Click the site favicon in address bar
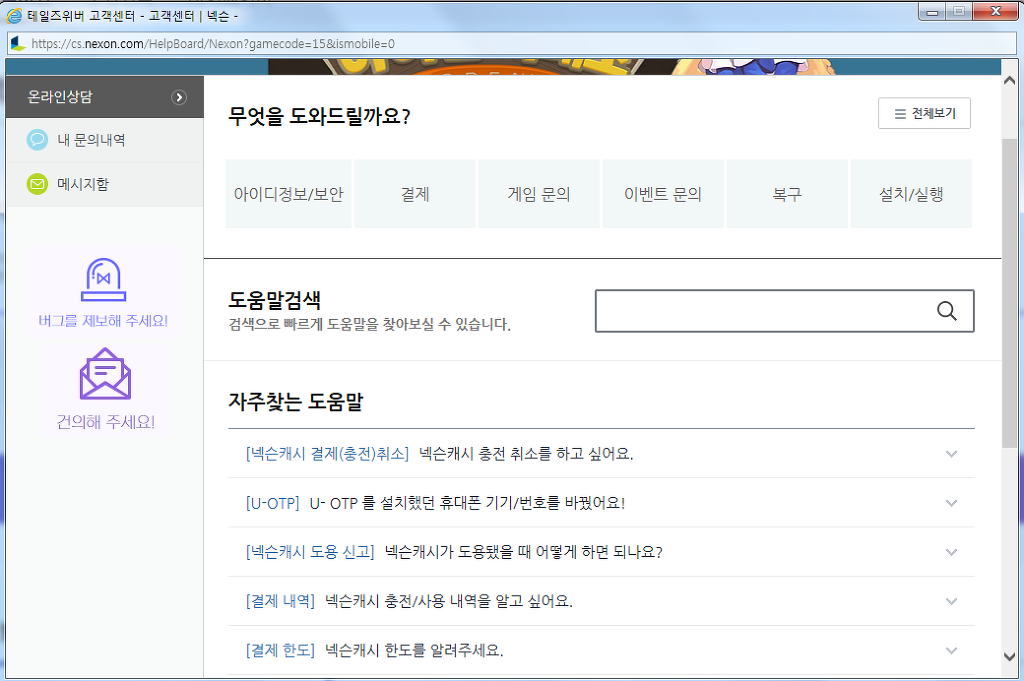This screenshot has height=681, width=1024. (18, 44)
